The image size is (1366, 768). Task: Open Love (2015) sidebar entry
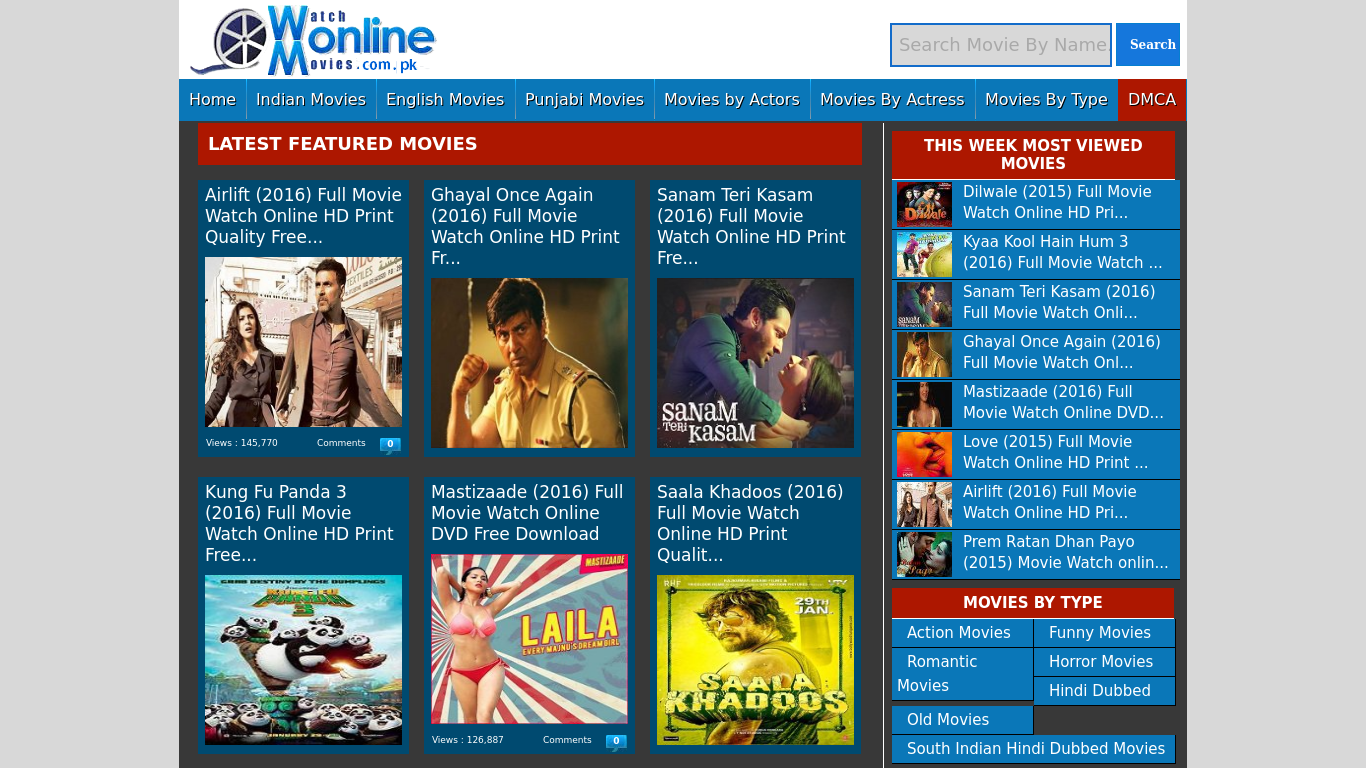click(1055, 452)
